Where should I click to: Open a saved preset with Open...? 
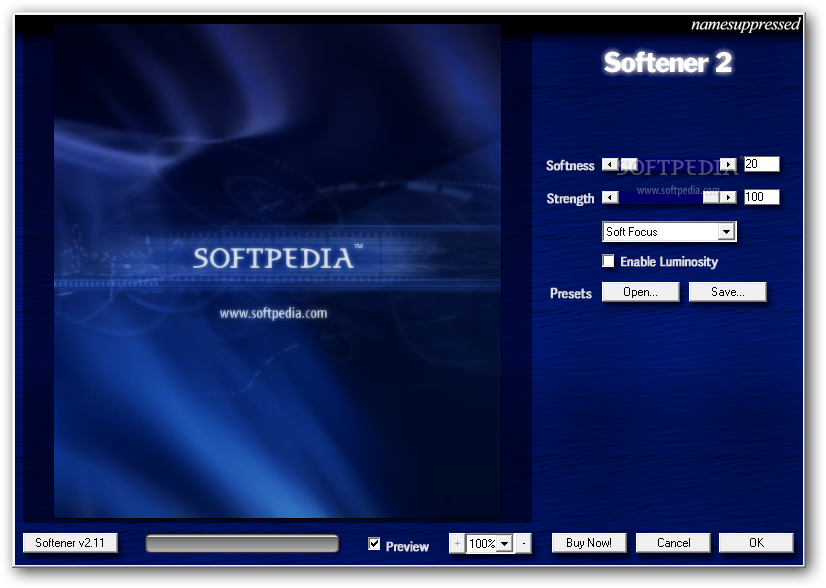click(640, 292)
